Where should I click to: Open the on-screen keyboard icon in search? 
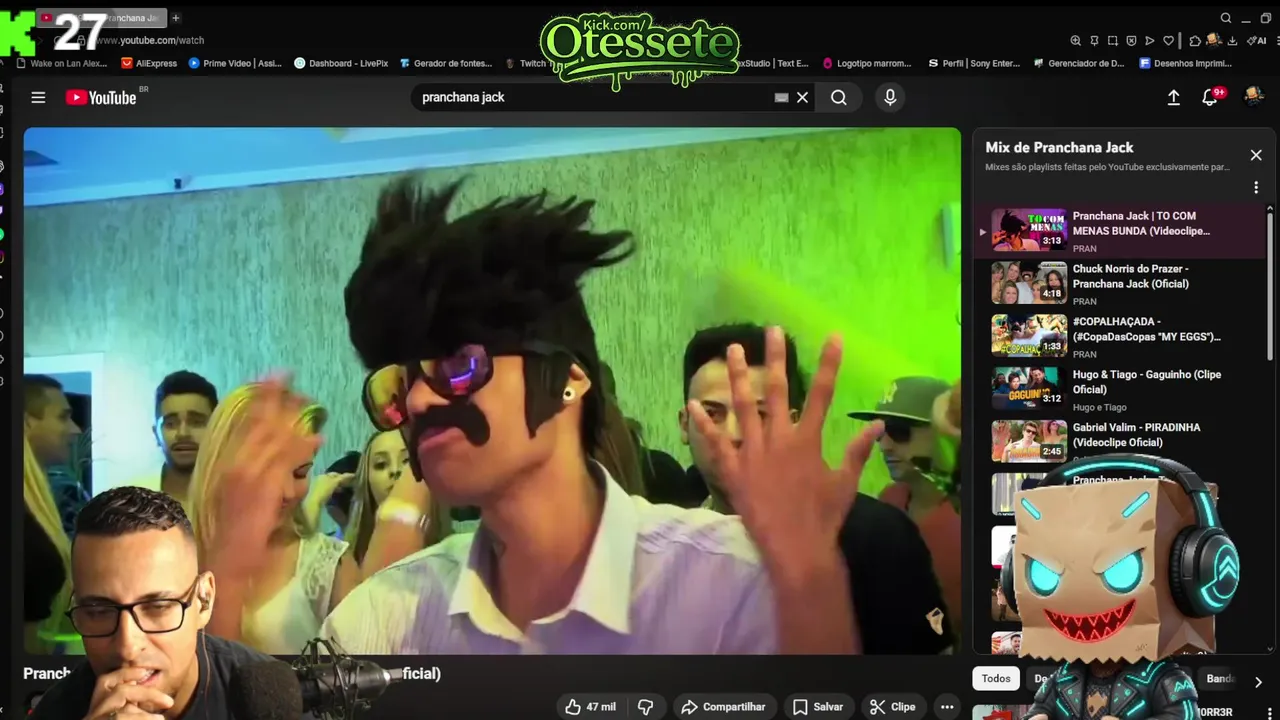(781, 97)
